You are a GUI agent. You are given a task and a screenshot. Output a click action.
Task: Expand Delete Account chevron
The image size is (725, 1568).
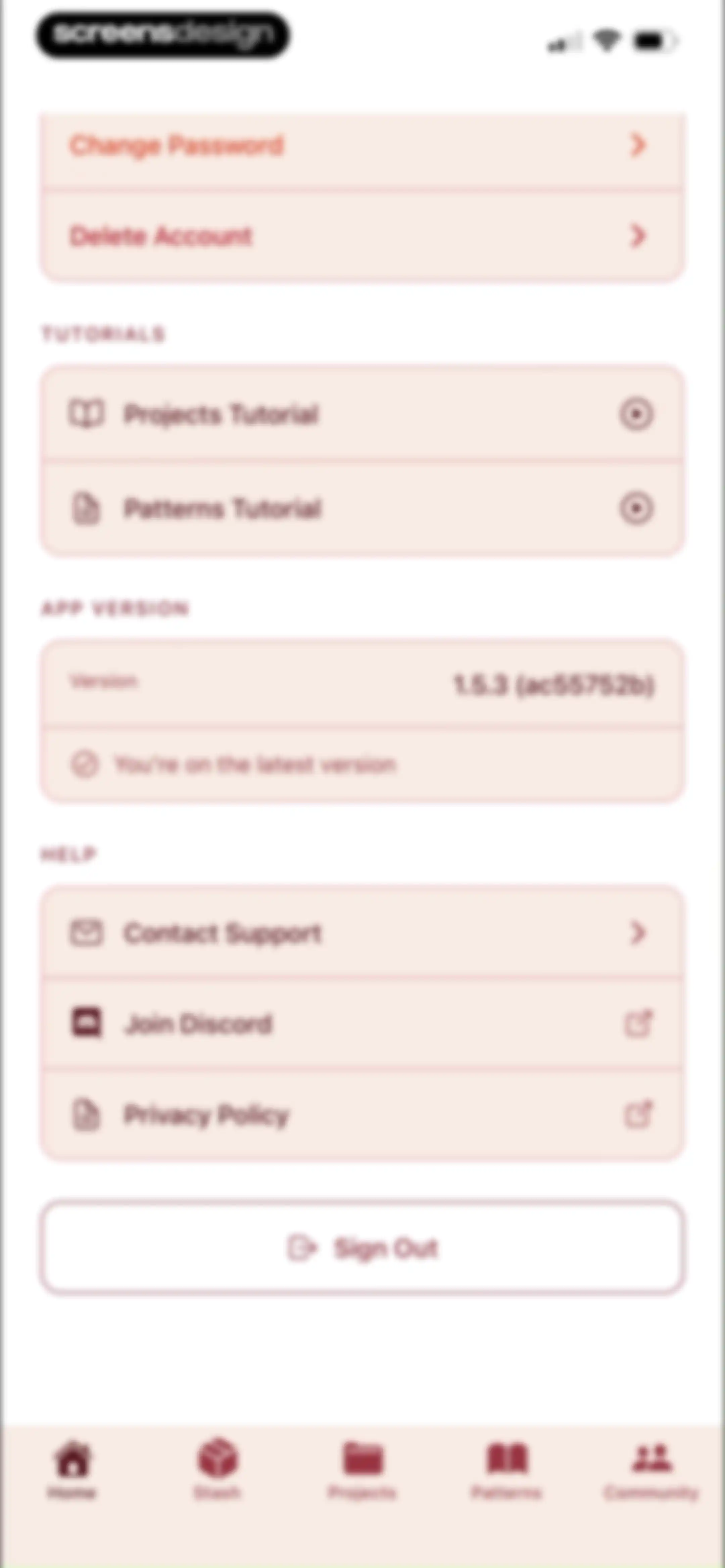[637, 236]
